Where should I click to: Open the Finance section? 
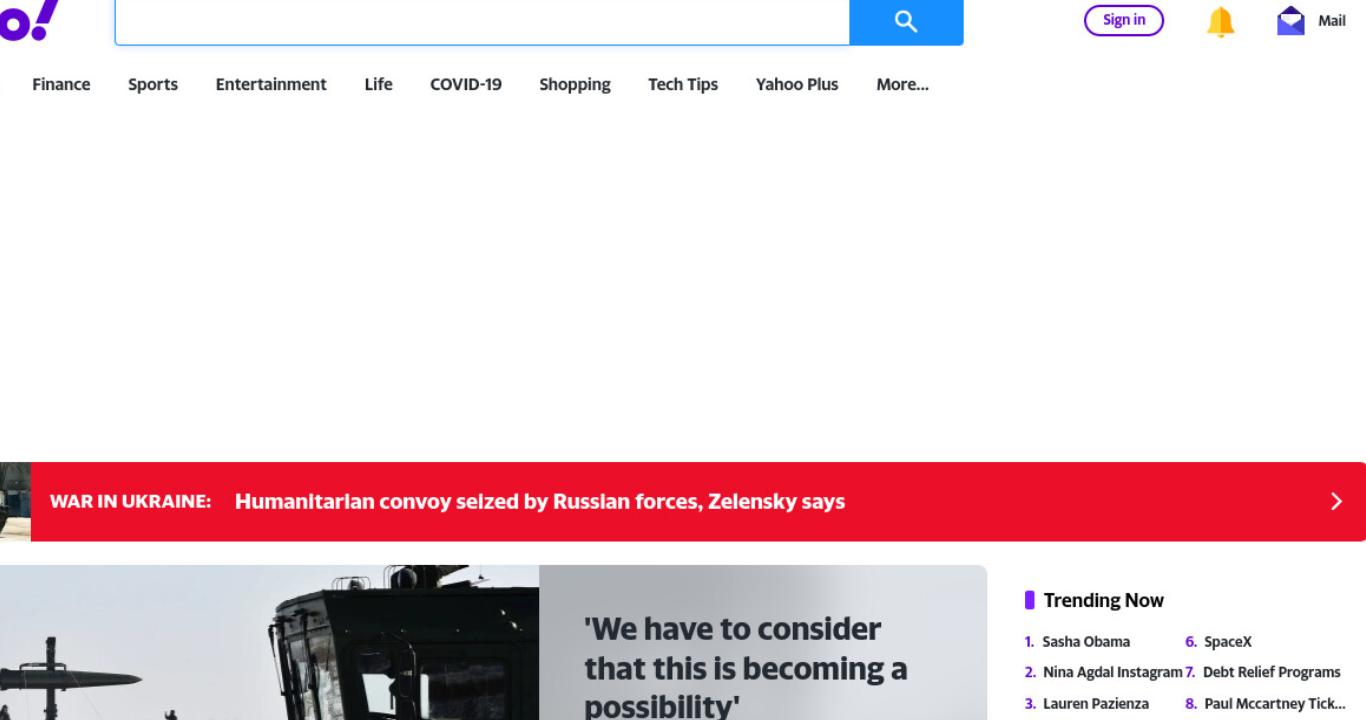(x=61, y=84)
